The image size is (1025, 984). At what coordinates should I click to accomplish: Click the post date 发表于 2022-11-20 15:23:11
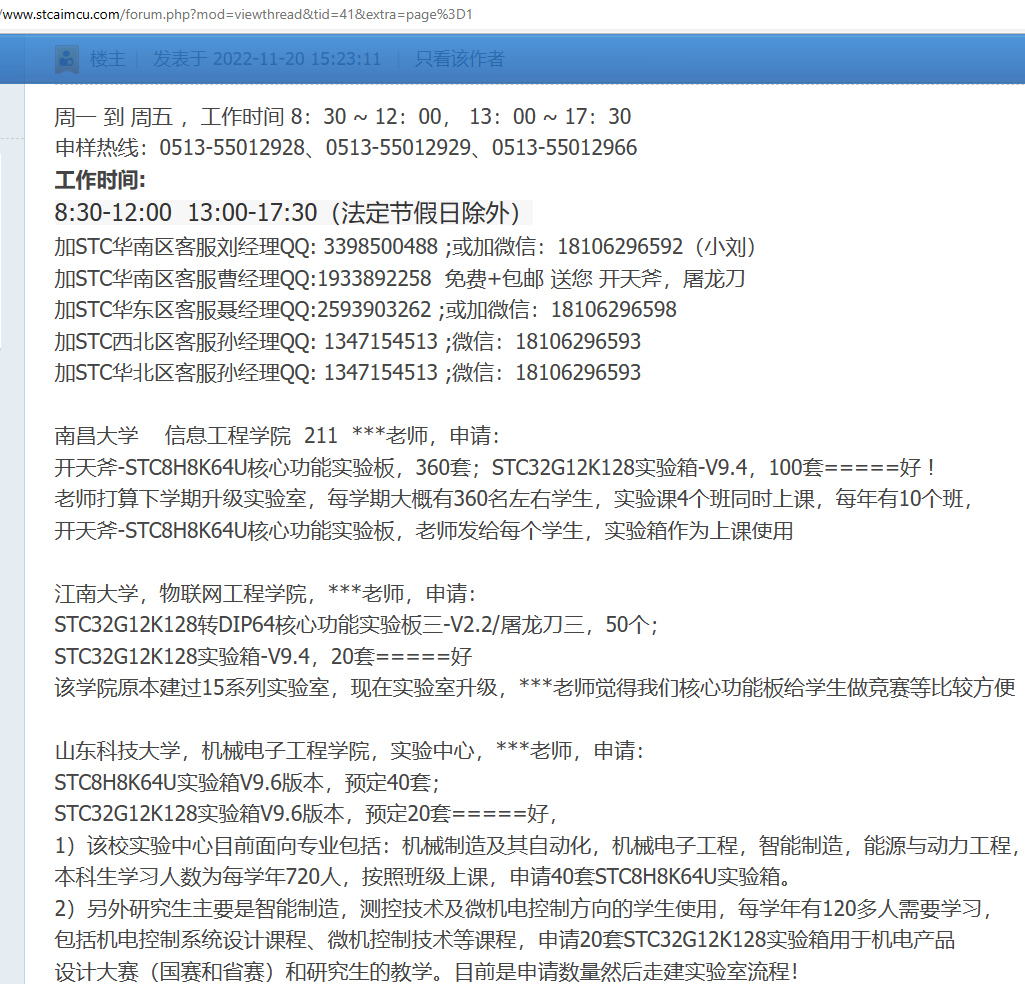(267, 59)
